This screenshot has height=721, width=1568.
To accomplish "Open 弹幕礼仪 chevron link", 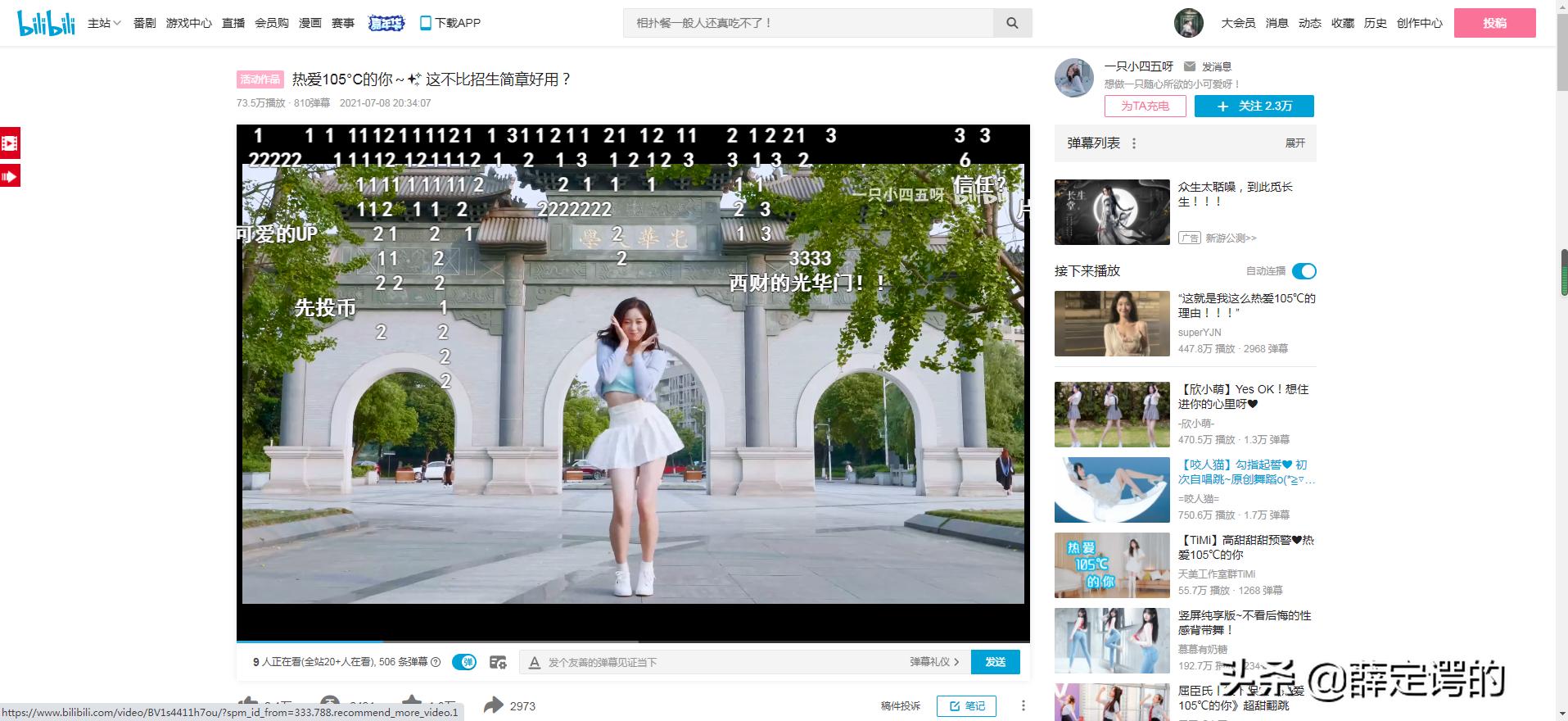I will [x=934, y=662].
